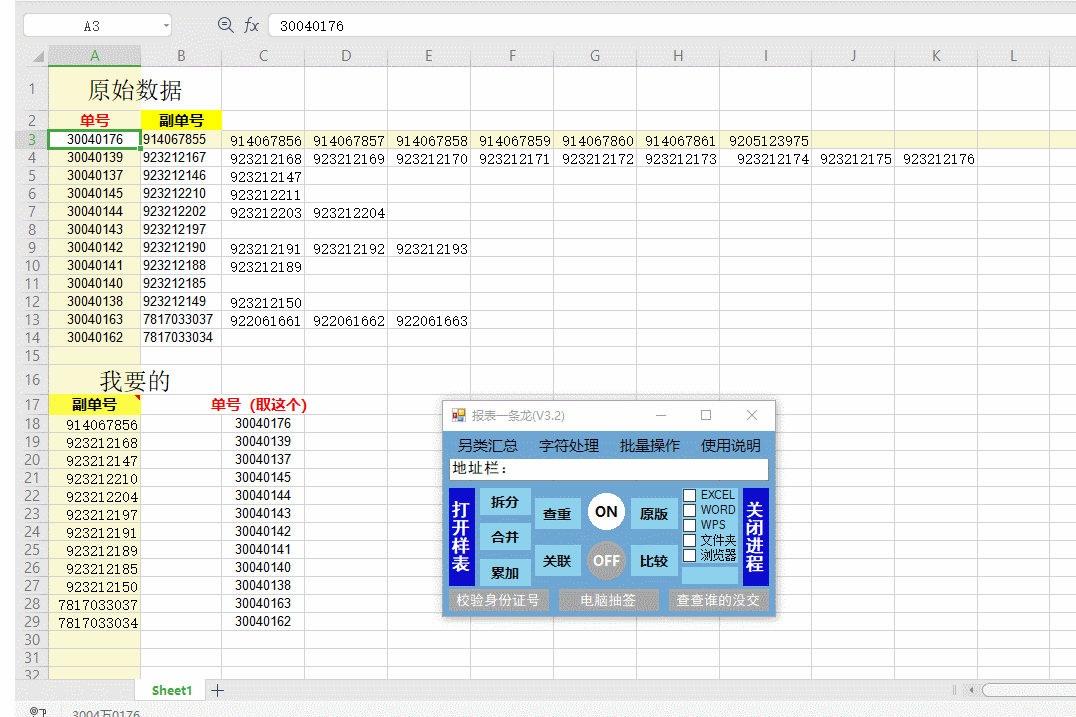Open the 批量操作 menu
Viewport: 1076px width, 717px height.
coord(649,446)
